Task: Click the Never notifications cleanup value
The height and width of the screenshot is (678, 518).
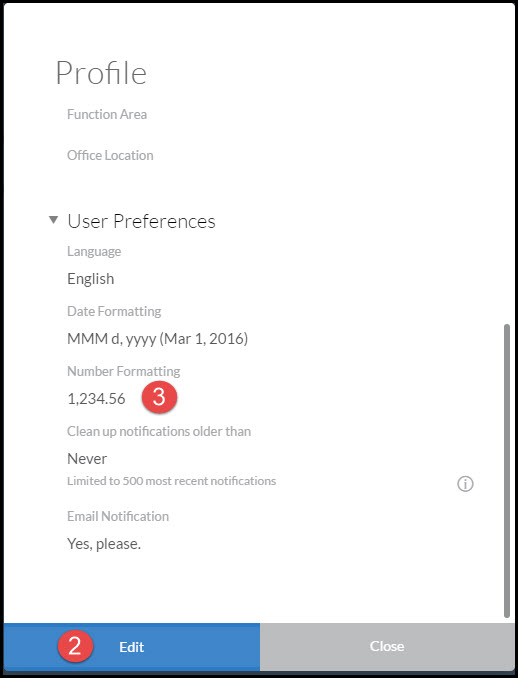Action: tap(87, 459)
